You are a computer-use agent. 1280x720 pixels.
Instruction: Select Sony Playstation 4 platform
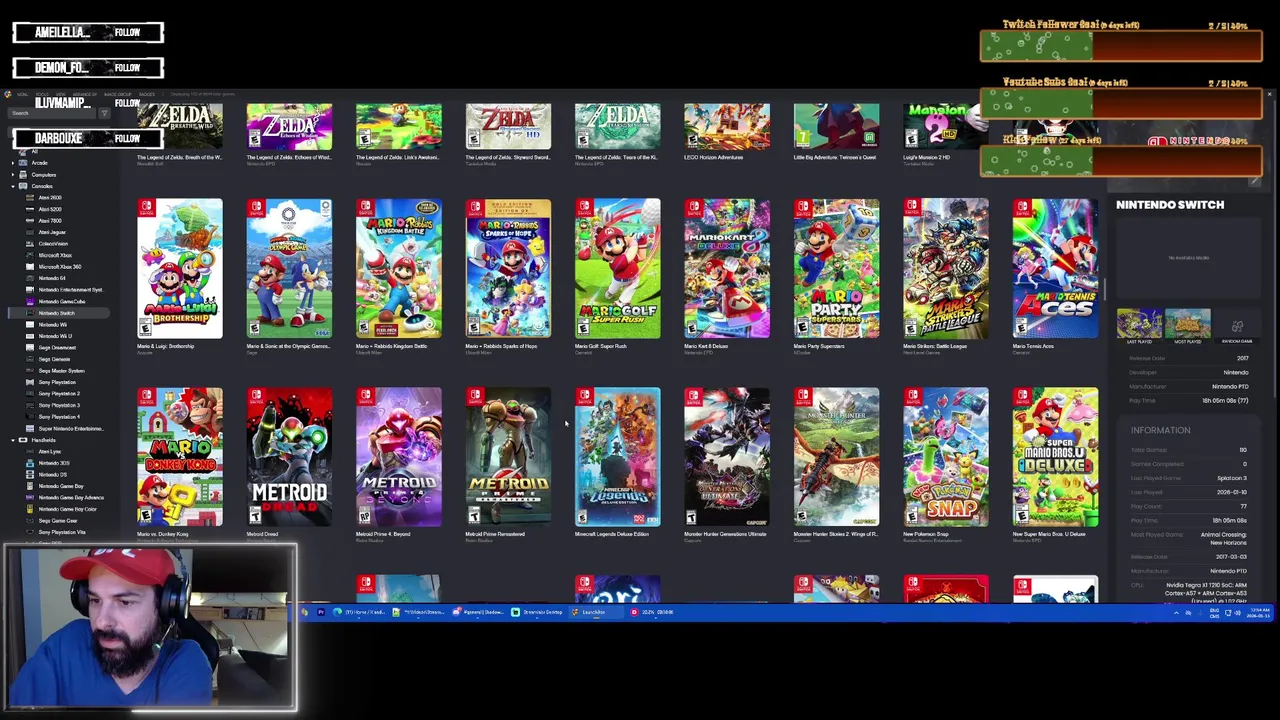[59, 417]
